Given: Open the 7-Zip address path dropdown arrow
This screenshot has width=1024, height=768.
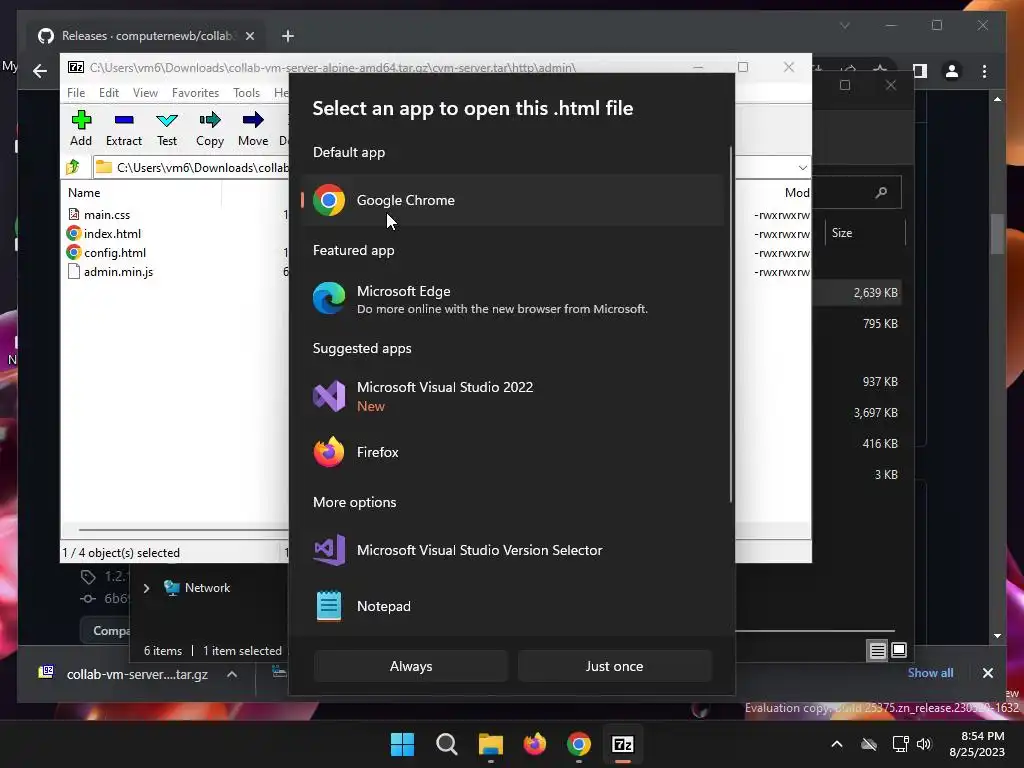Looking at the screenshot, I should point(803,168).
